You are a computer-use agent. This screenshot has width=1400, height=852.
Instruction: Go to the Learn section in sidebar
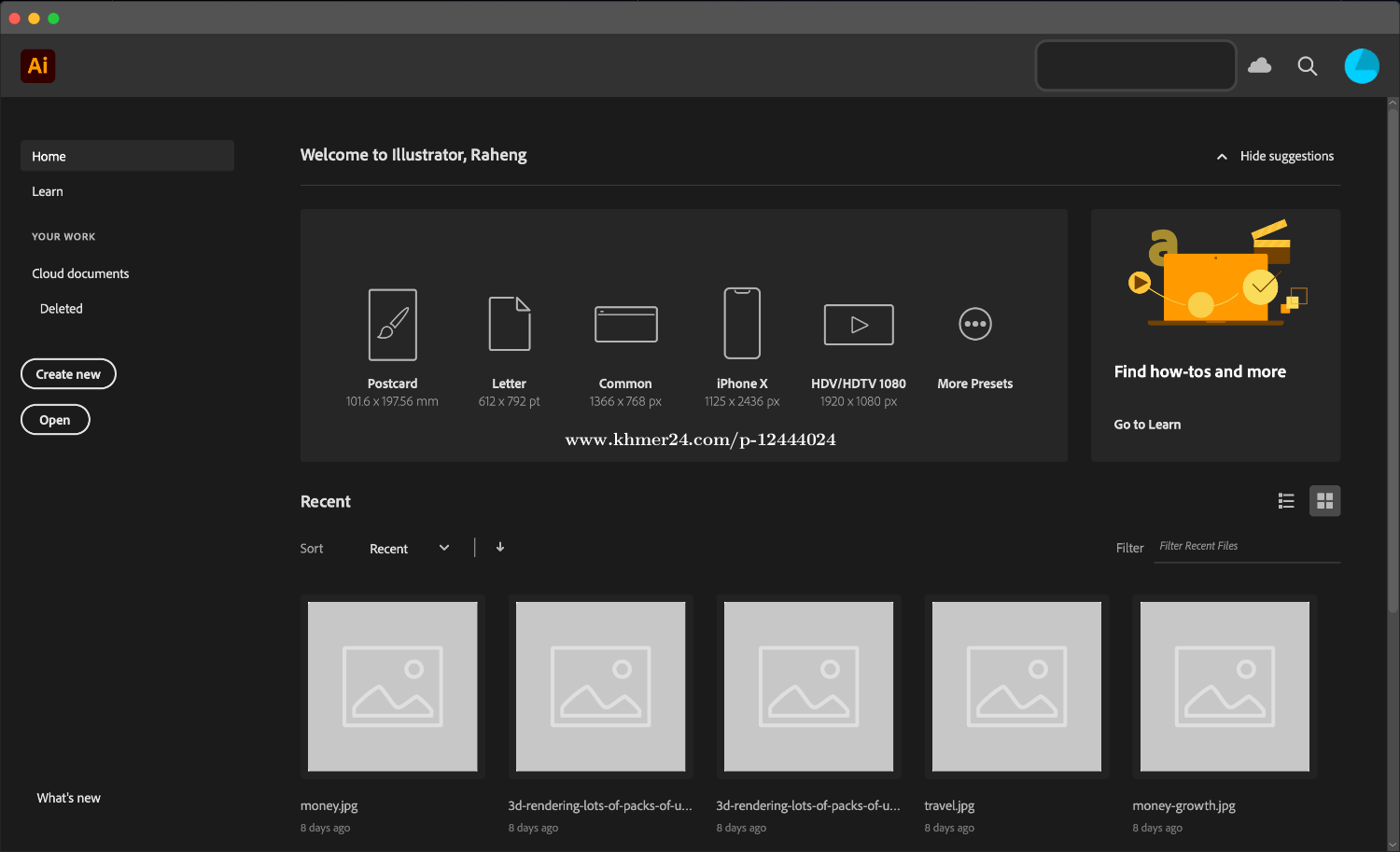pyautogui.click(x=48, y=191)
